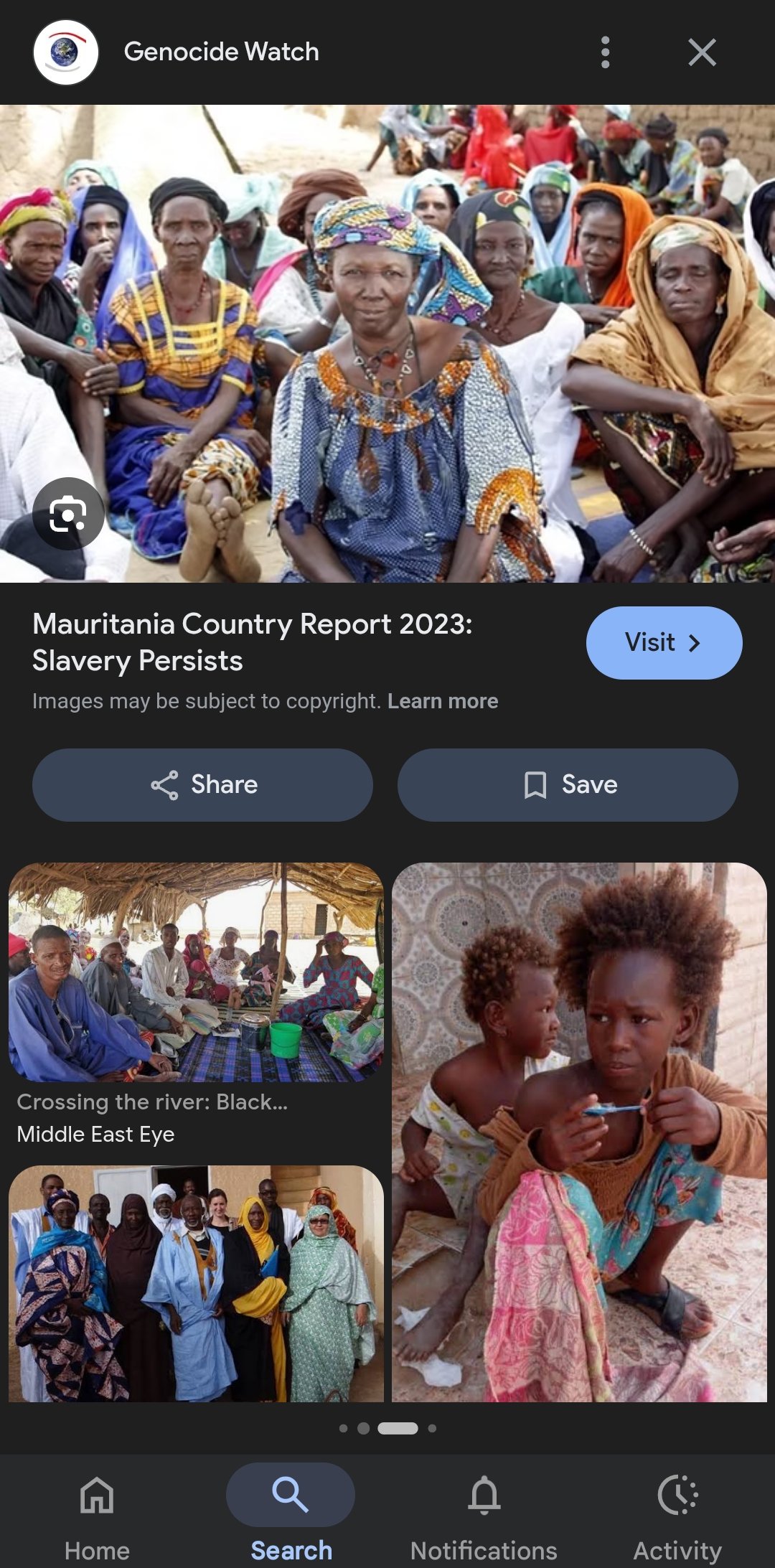Tap the Genocide Watch site logo

pyautogui.click(x=66, y=52)
